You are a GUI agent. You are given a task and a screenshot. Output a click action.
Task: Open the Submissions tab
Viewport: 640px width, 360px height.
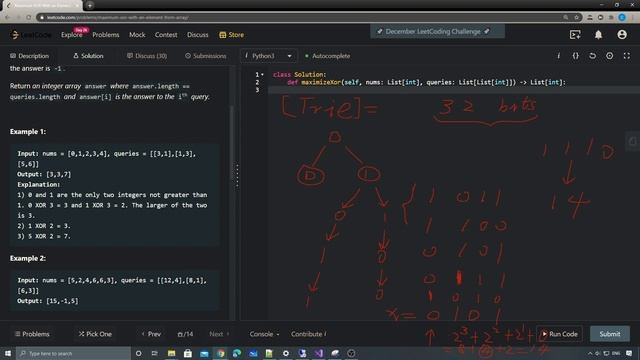(206, 56)
